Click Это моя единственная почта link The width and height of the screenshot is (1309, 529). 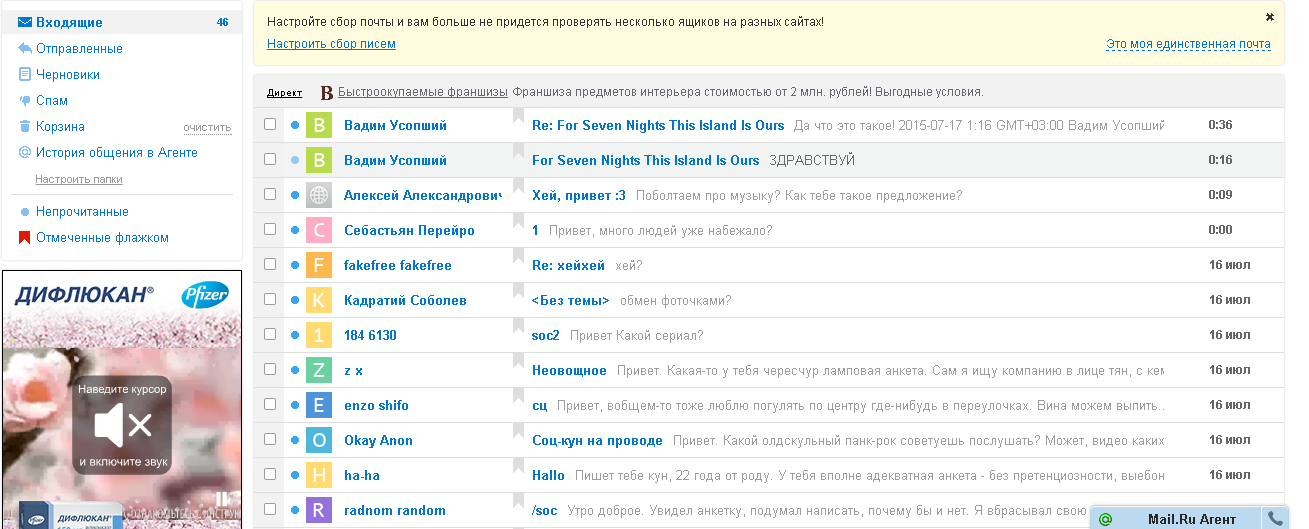[x=1188, y=44]
